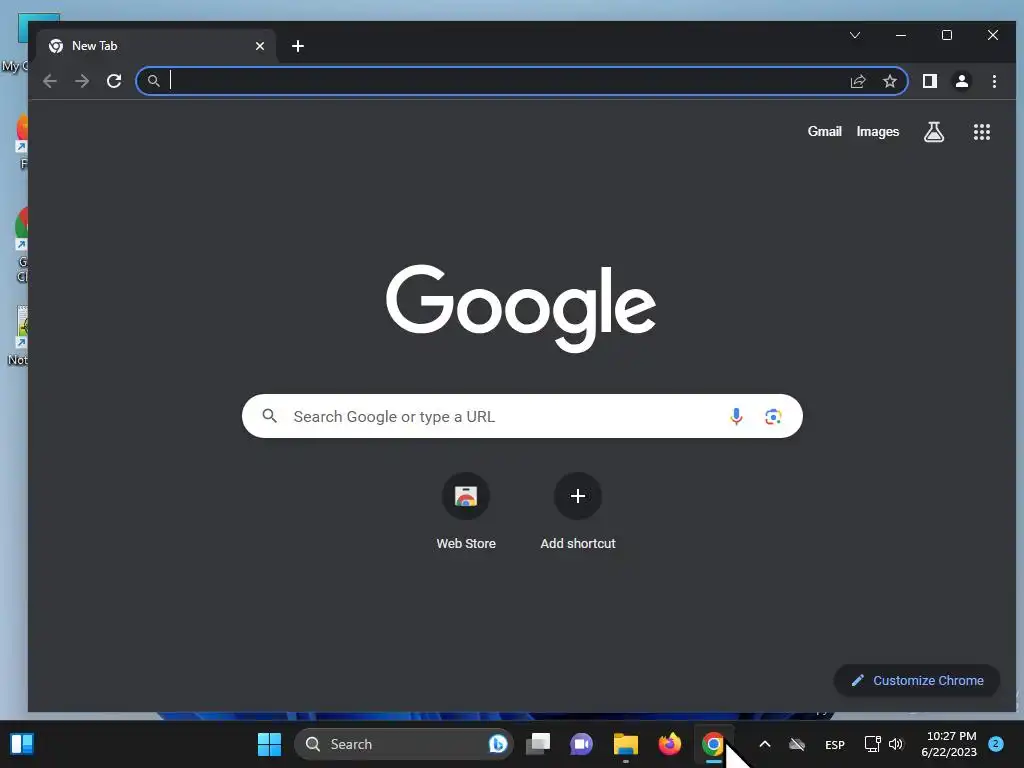Screen dimensions: 1024x768
Task: Search by image with Google Lens
Action: [773, 416]
